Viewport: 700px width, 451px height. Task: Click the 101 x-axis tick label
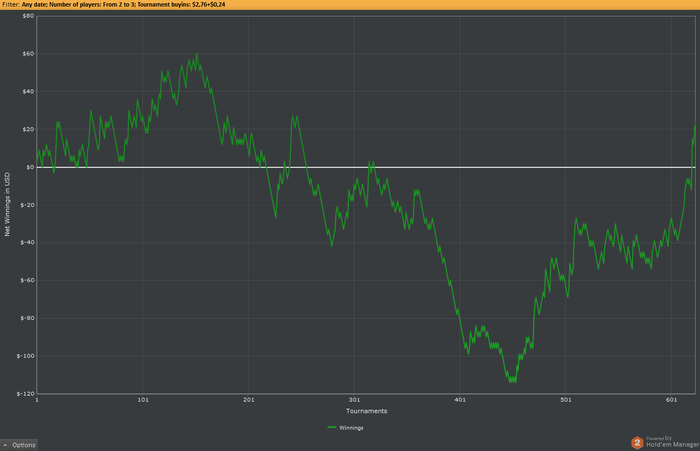[143, 400]
